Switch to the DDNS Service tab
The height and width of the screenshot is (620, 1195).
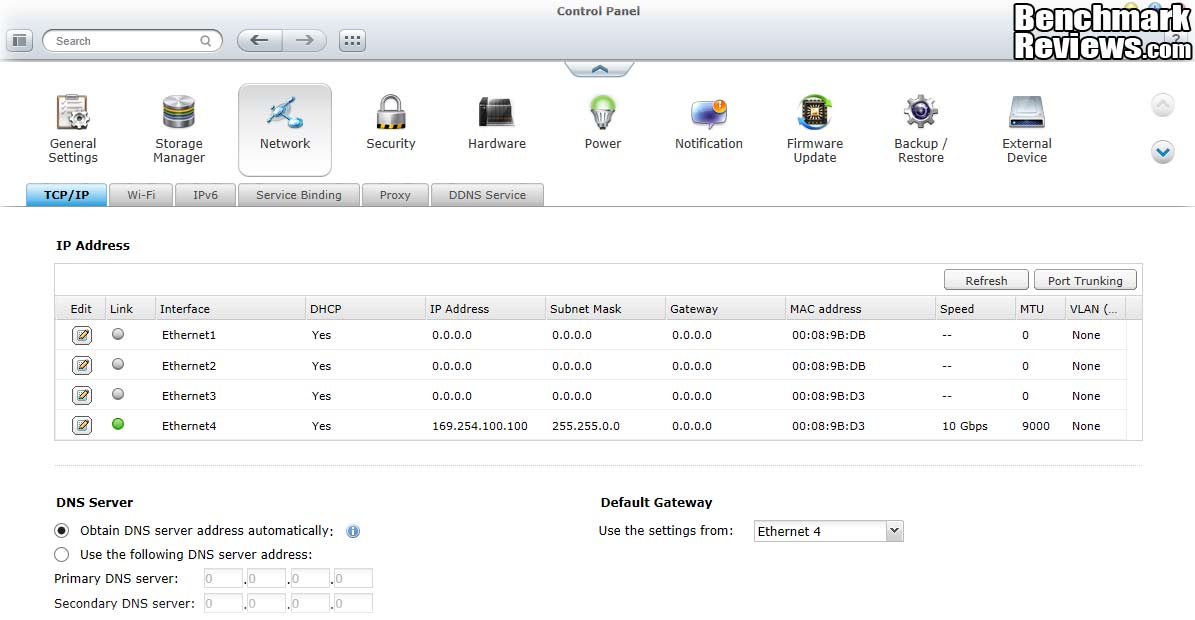click(x=487, y=195)
